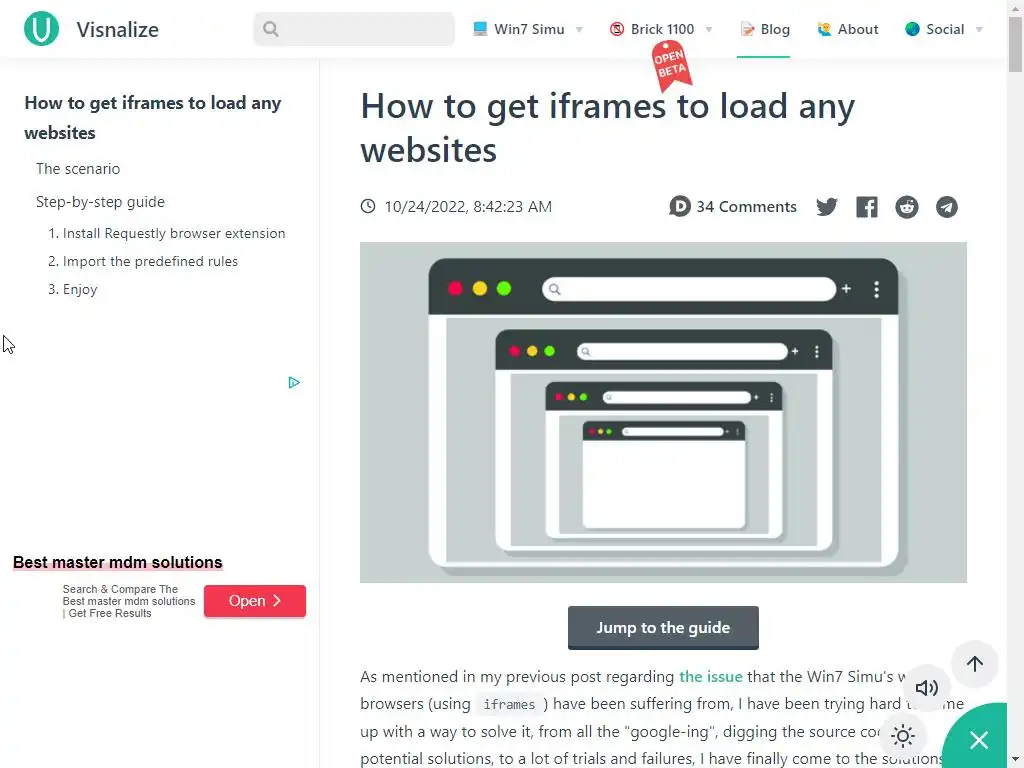Viewport: 1024px width, 768px height.
Task: Click the About menu icon
Action: tap(824, 29)
